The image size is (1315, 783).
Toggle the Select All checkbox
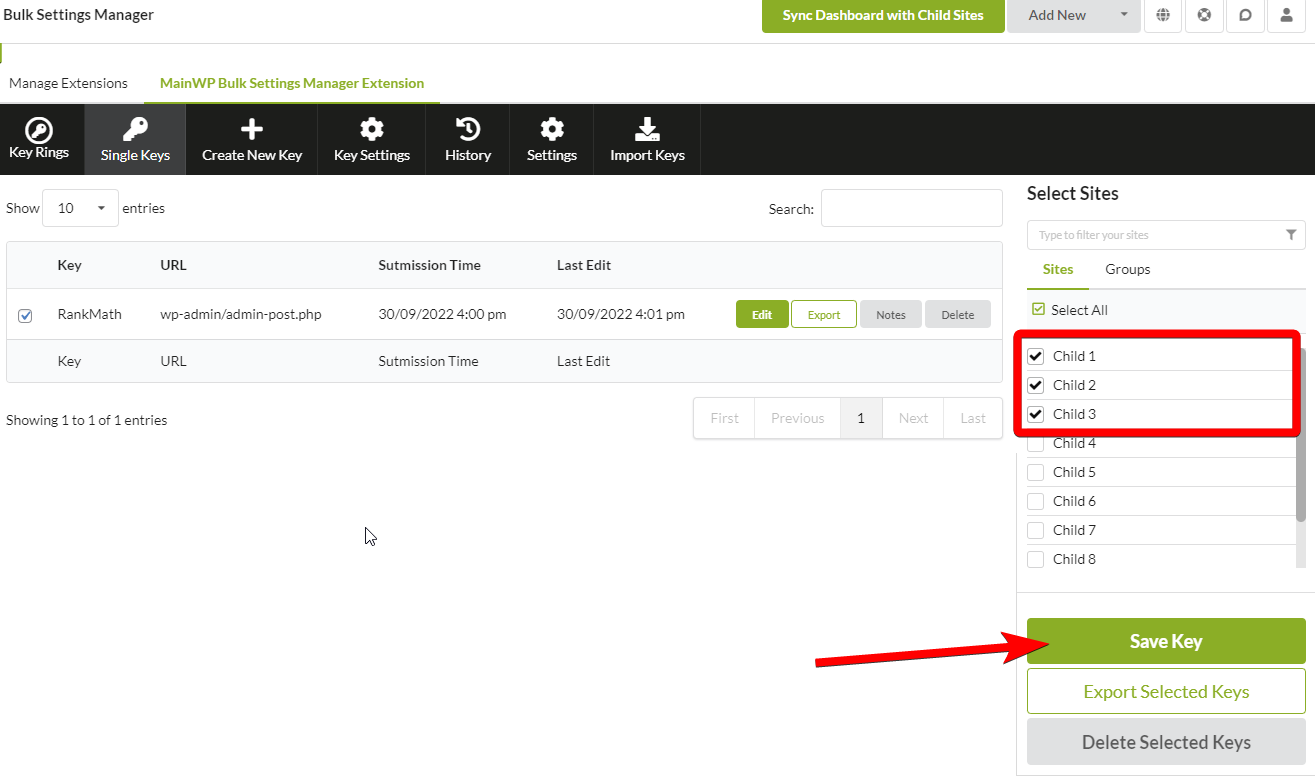point(1038,310)
